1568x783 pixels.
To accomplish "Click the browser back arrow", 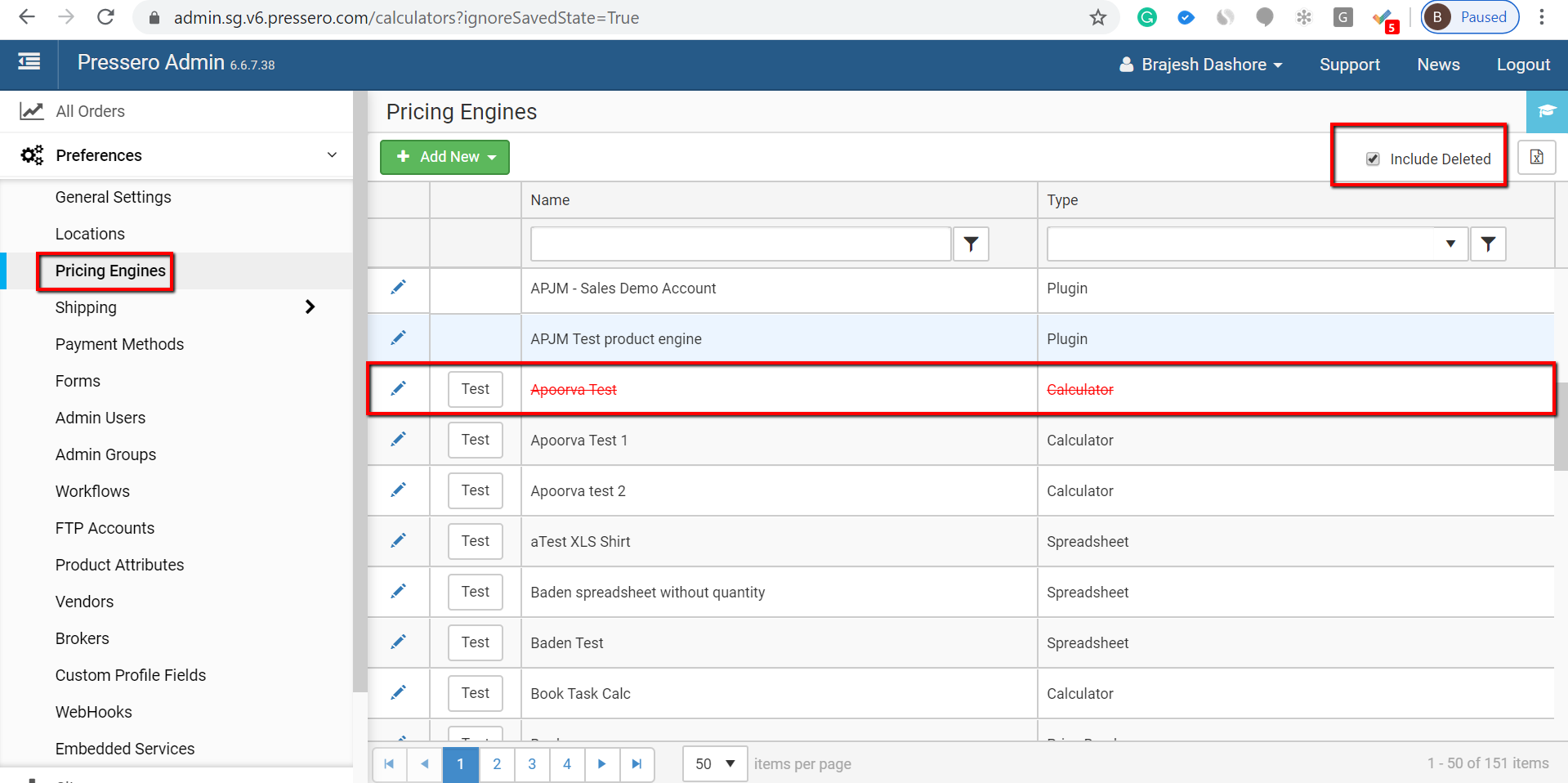I will (27, 17).
